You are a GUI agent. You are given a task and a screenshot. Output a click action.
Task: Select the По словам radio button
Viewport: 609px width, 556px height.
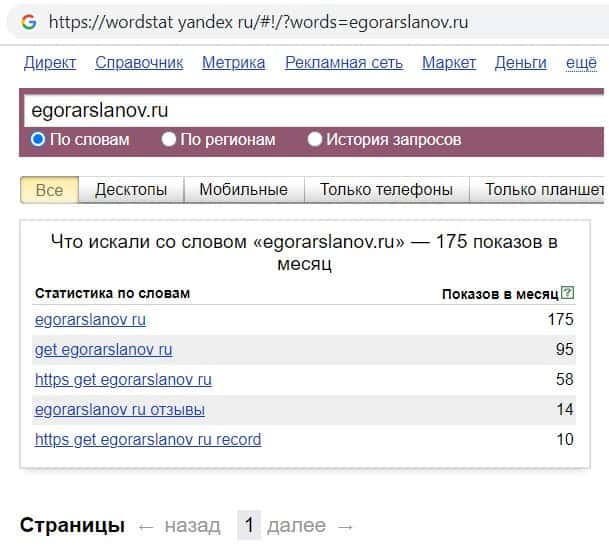[38, 139]
